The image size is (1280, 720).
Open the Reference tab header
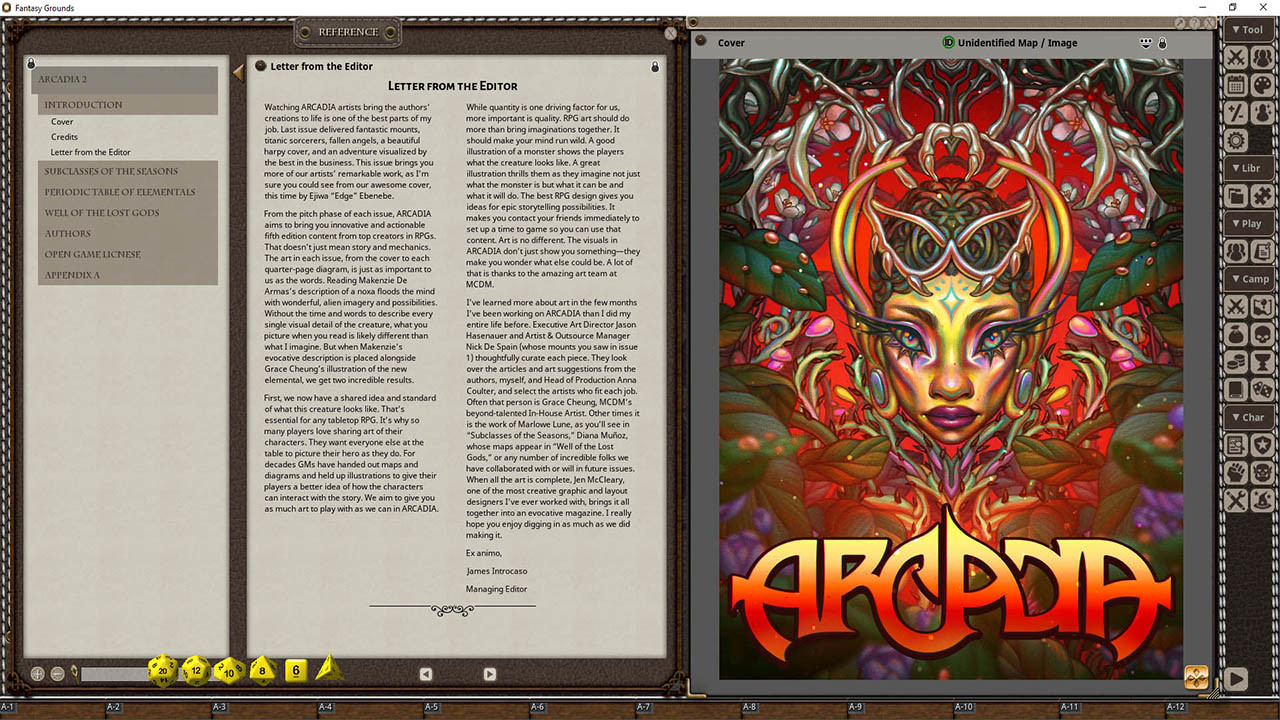point(347,32)
